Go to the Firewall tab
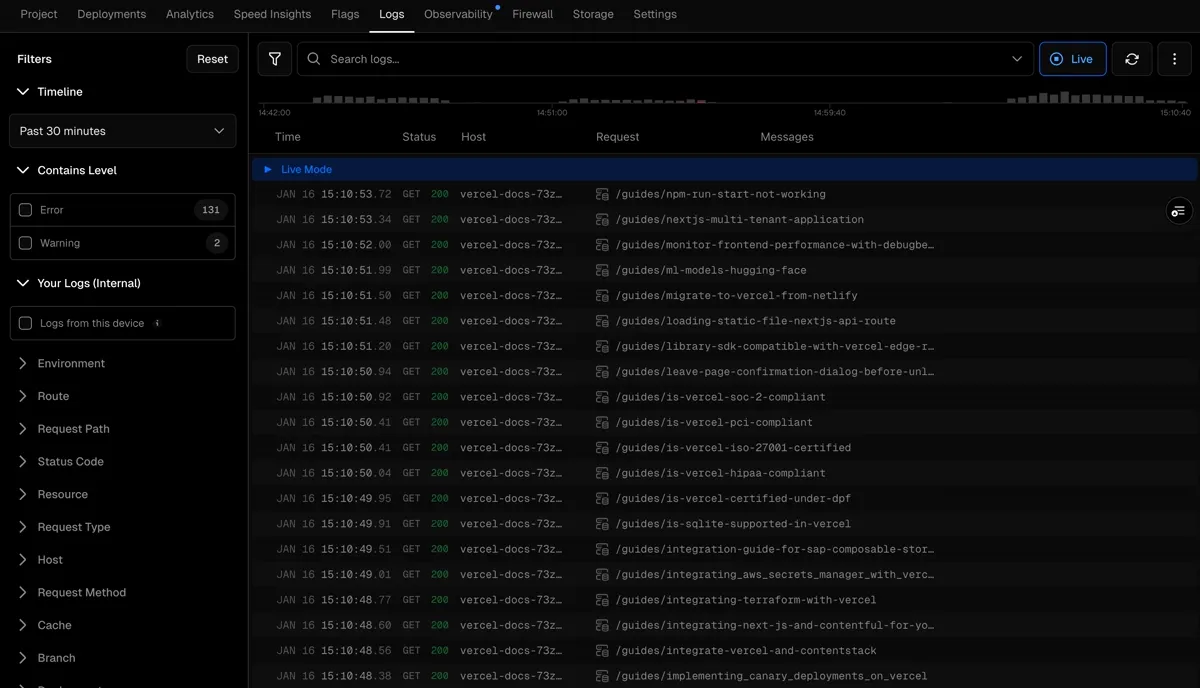Image resolution: width=1200 pixels, height=688 pixels. pos(533,14)
